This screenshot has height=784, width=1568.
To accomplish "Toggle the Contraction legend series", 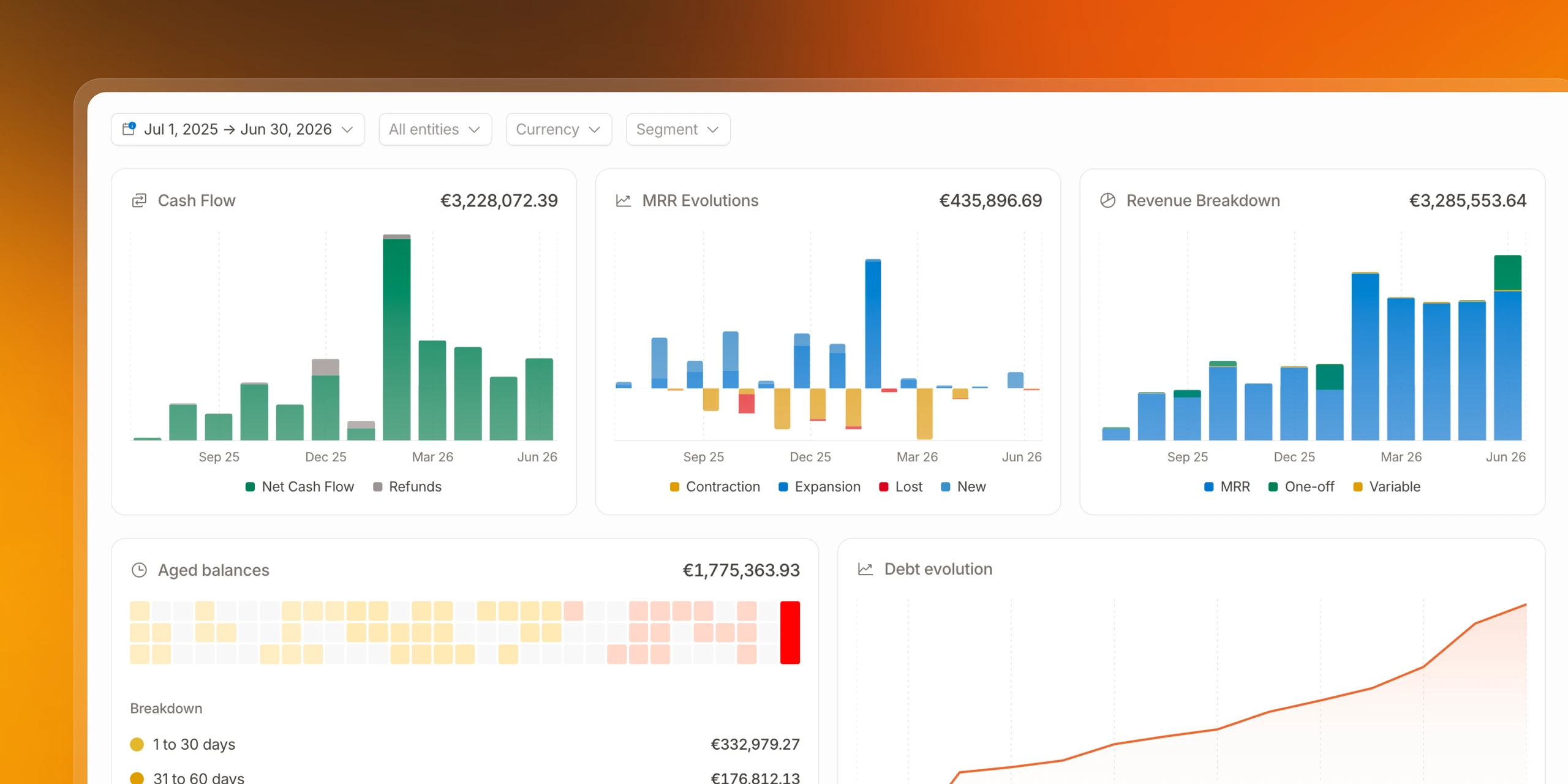I will click(x=715, y=487).
